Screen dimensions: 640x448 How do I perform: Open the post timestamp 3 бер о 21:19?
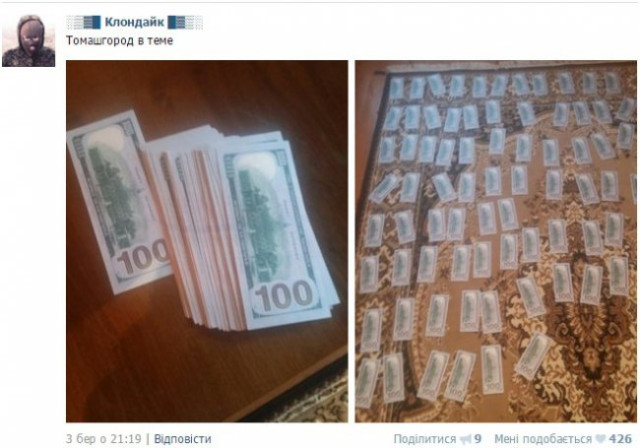(104, 439)
